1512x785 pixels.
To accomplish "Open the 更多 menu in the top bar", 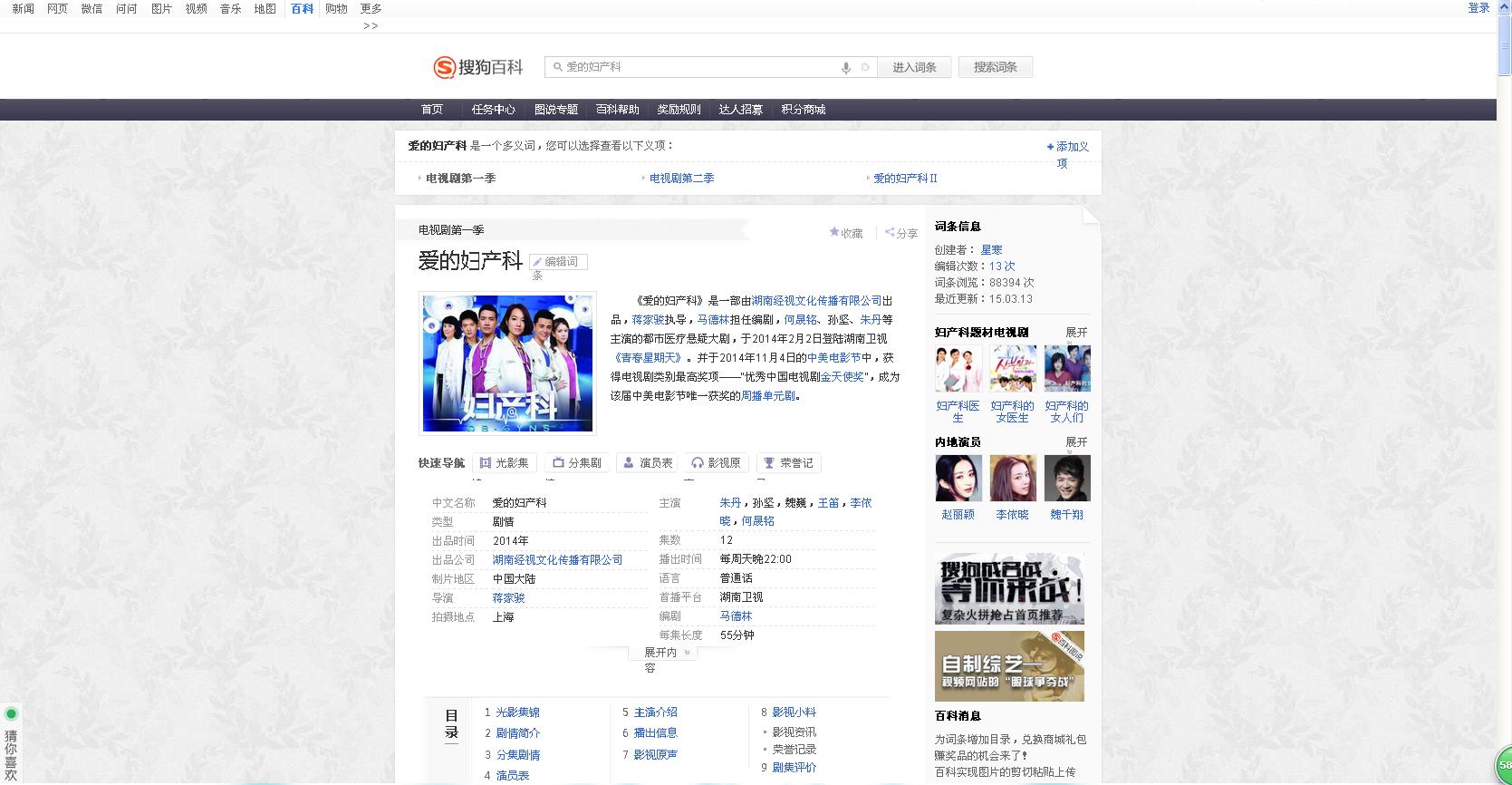I will [371, 8].
